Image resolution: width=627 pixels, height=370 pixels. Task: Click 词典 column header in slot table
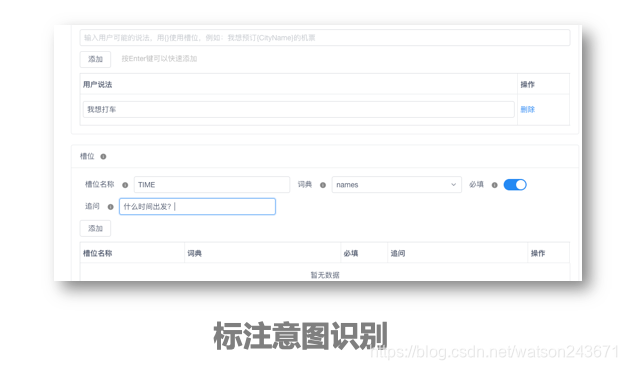click(x=194, y=253)
